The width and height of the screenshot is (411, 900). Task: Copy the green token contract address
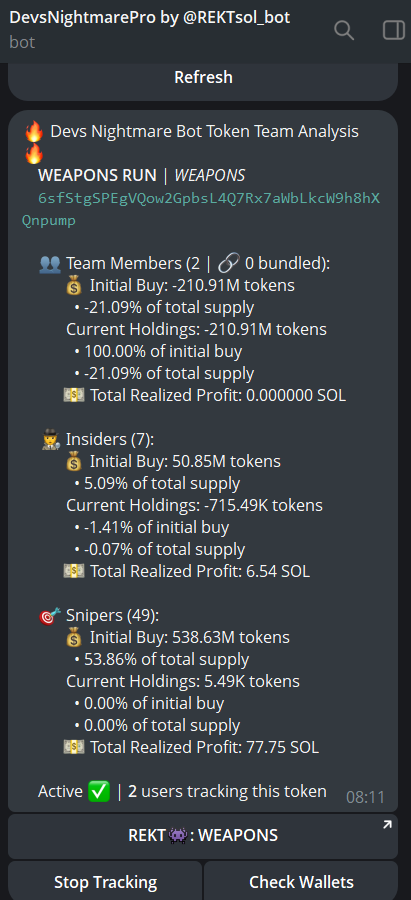[x=201, y=210]
